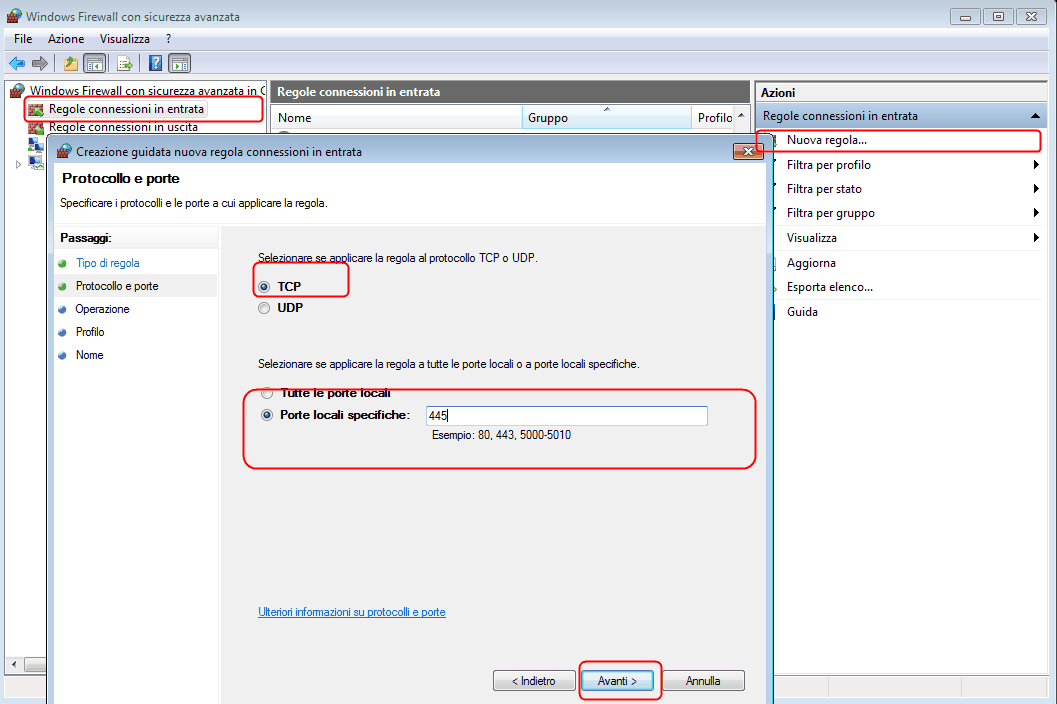Viewport: 1057px width, 704px height.
Task: Click the Operazione step label
Action: pos(102,309)
